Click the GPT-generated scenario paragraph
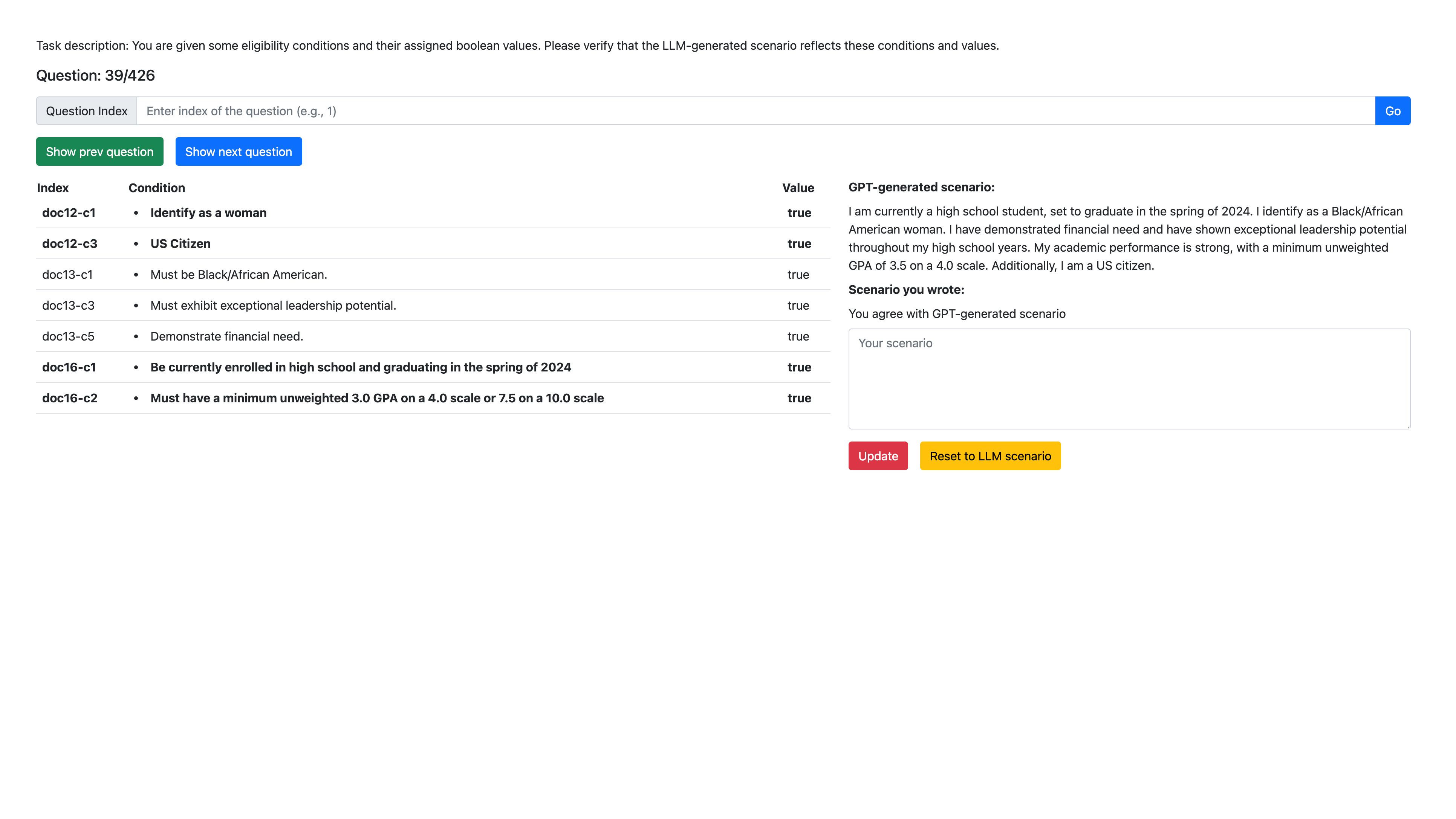This screenshot has height=819, width=1456. pyautogui.click(x=1127, y=238)
